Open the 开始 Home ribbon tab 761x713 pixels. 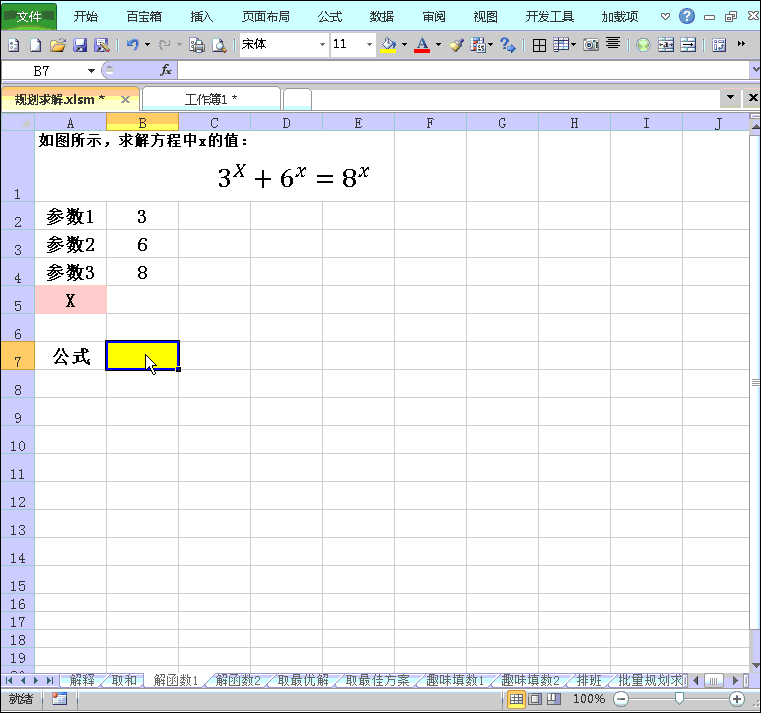point(86,17)
